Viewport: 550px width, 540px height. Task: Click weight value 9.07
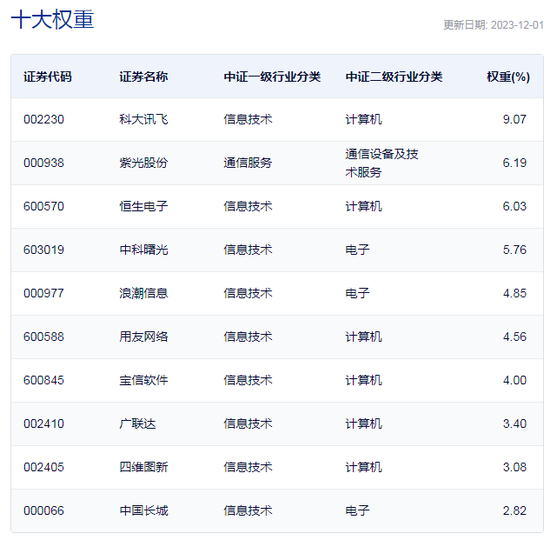click(515, 120)
